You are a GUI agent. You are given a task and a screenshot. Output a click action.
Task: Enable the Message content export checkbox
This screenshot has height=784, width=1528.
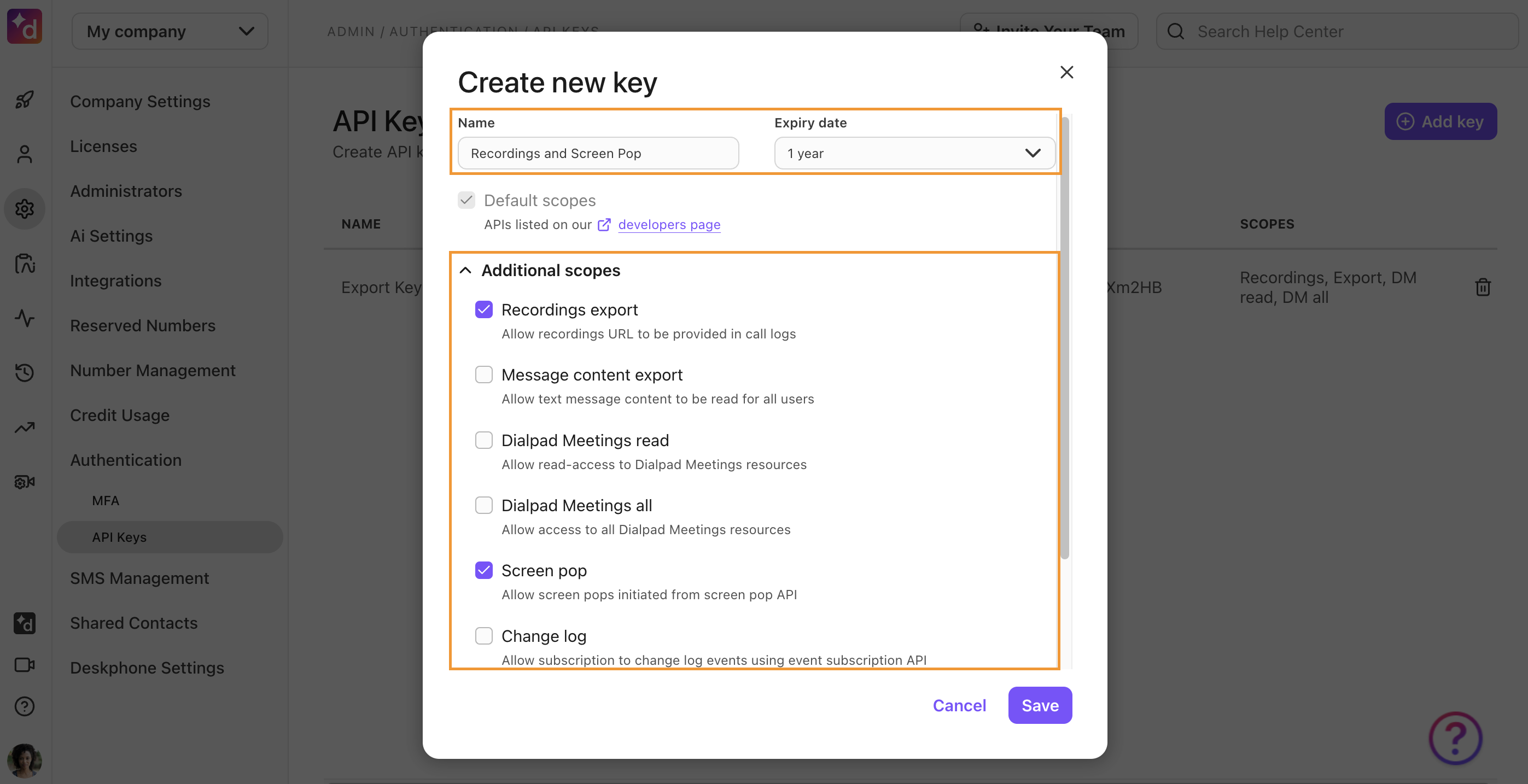click(483, 375)
